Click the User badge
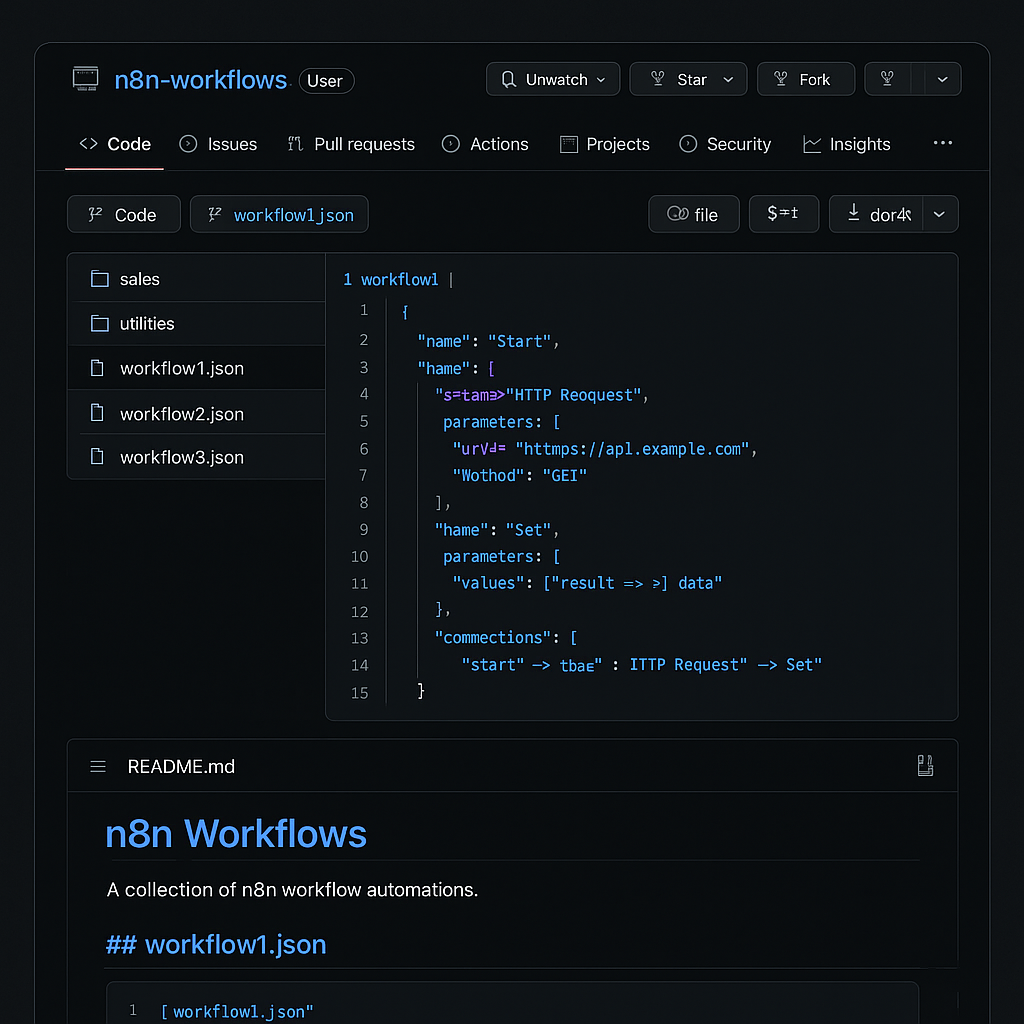The width and height of the screenshot is (1024, 1024). 326,81
